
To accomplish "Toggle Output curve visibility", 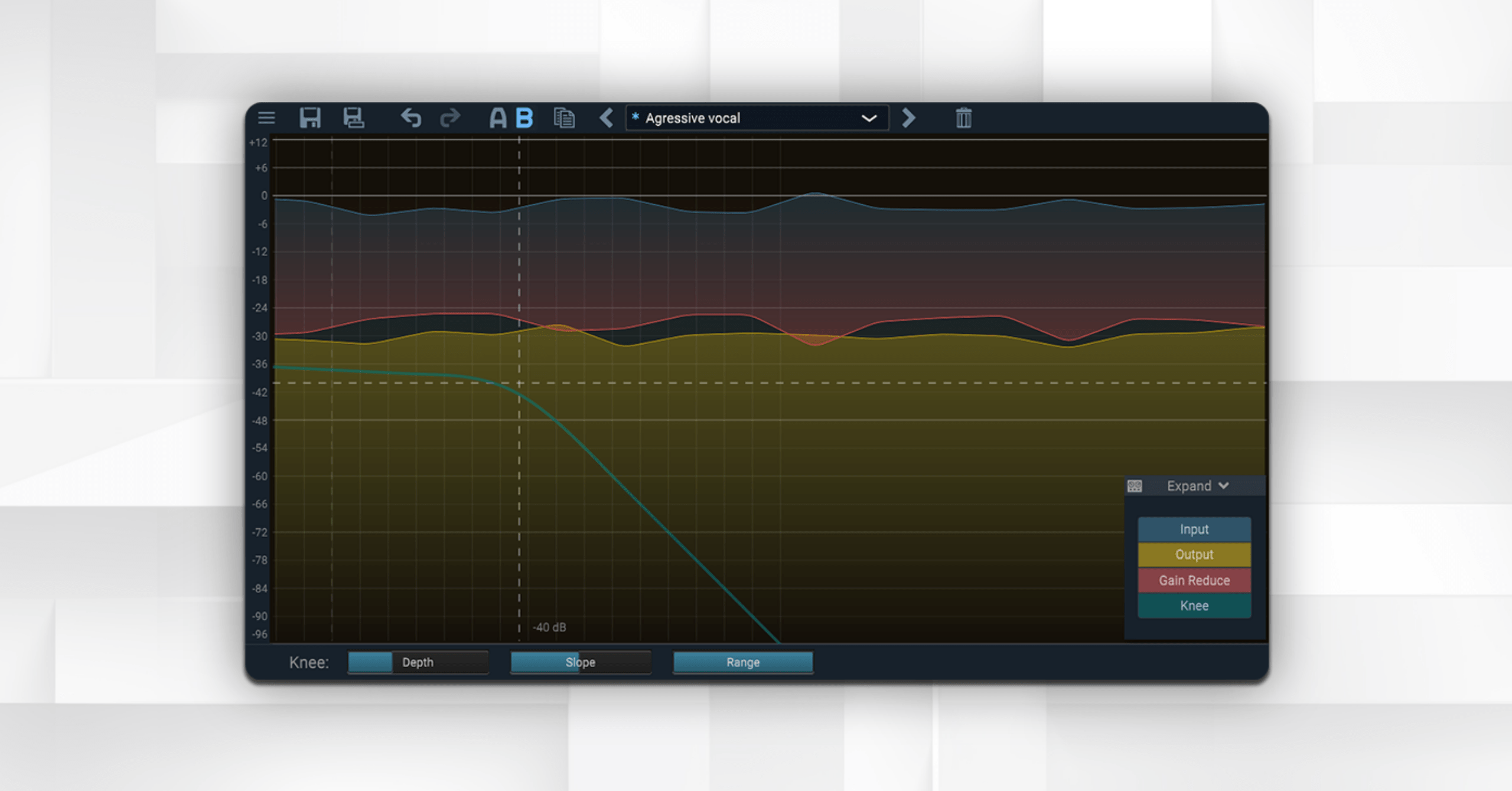I will click(1194, 555).
